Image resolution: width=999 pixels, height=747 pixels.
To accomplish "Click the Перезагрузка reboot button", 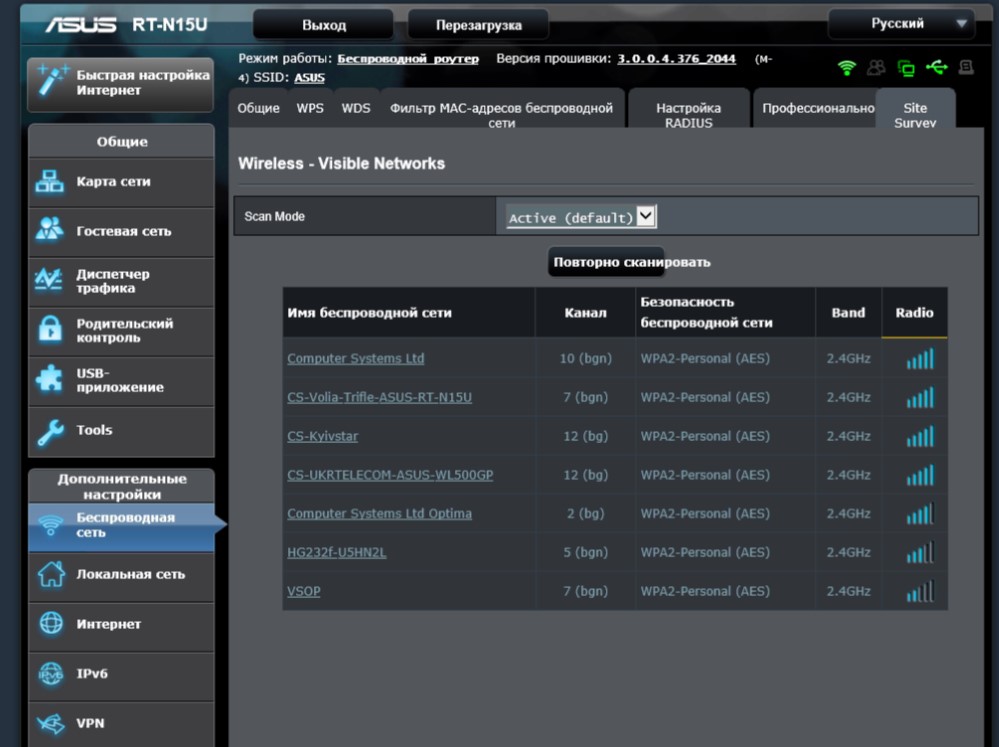I will click(x=478, y=25).
